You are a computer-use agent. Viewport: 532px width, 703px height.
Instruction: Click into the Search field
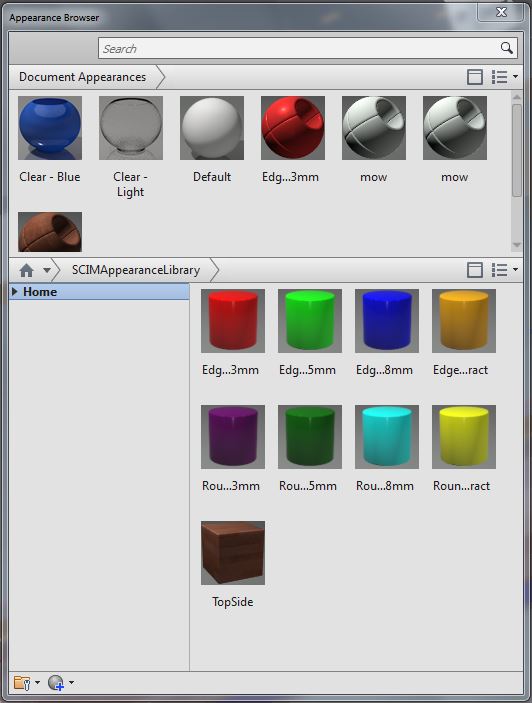pos(307,48)
